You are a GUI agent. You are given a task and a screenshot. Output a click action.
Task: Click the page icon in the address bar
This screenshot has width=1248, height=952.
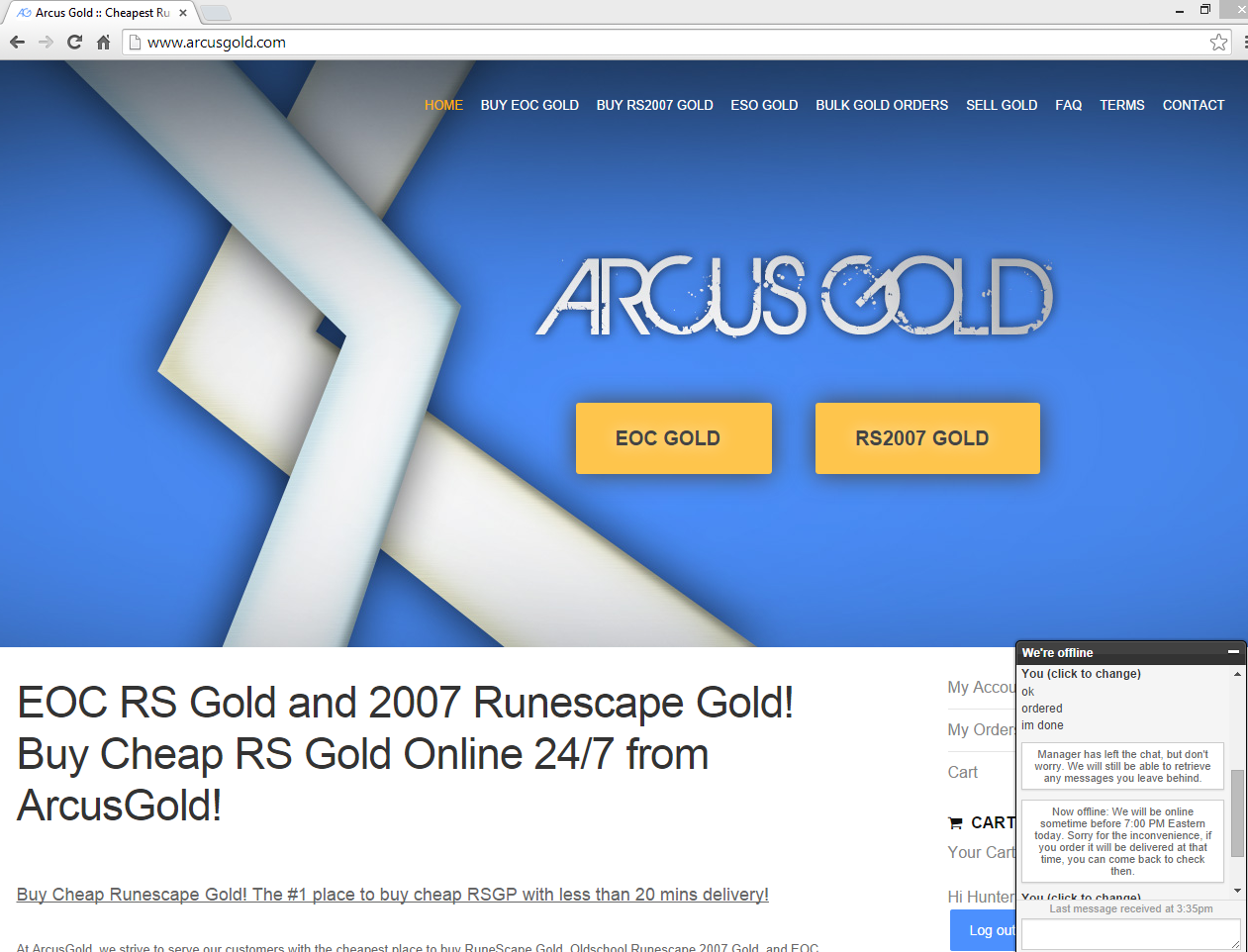[x=136, y=42]
